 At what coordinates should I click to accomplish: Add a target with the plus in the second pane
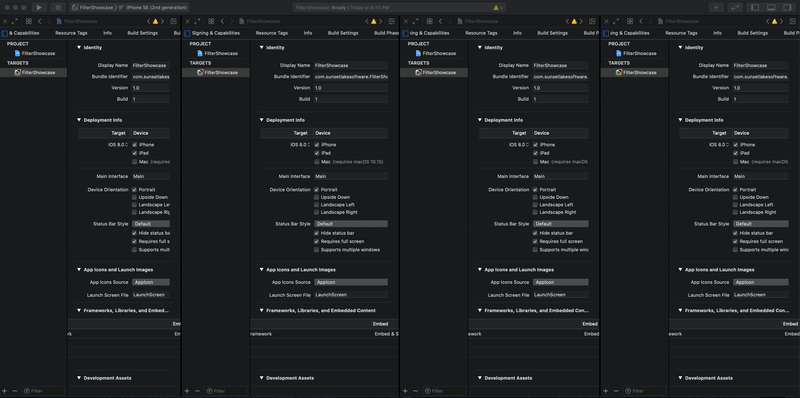point(187,391)
